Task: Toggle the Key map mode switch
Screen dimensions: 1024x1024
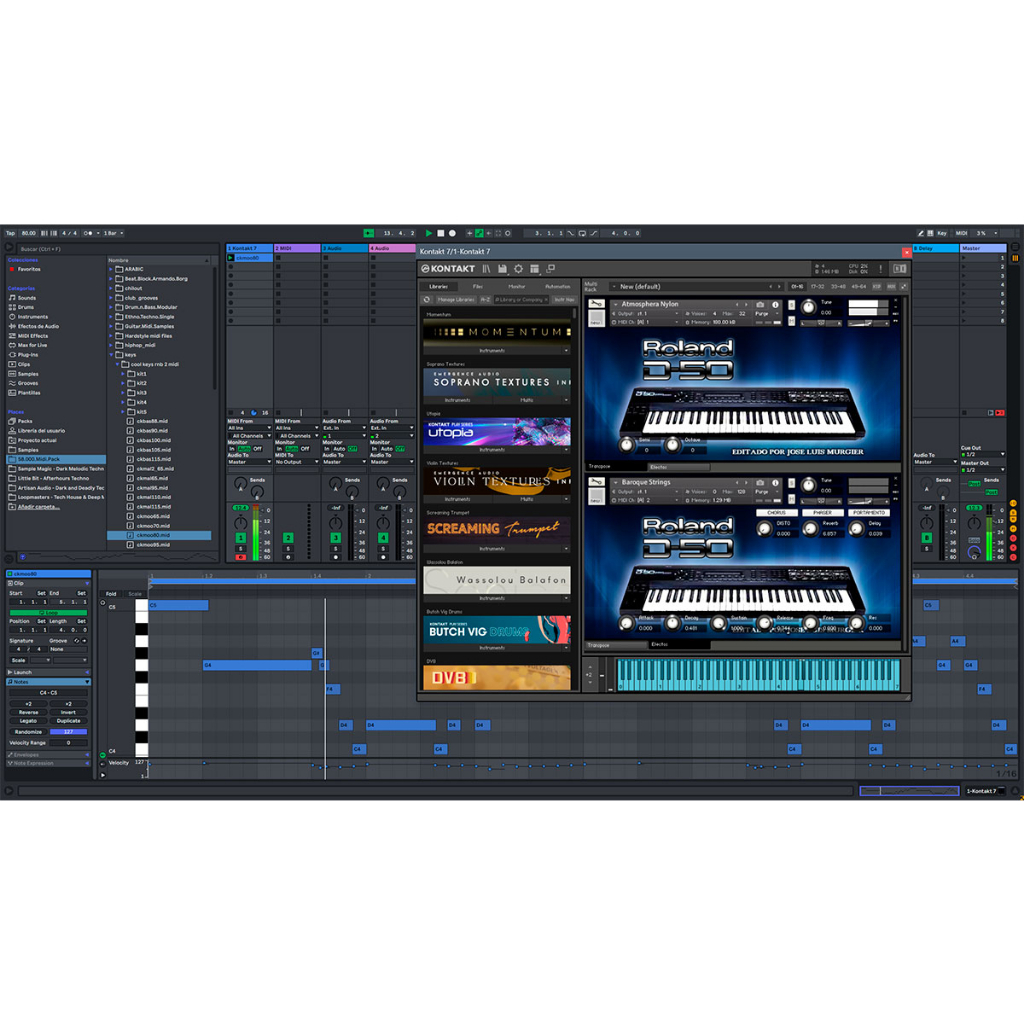Action: click(942, 233)
